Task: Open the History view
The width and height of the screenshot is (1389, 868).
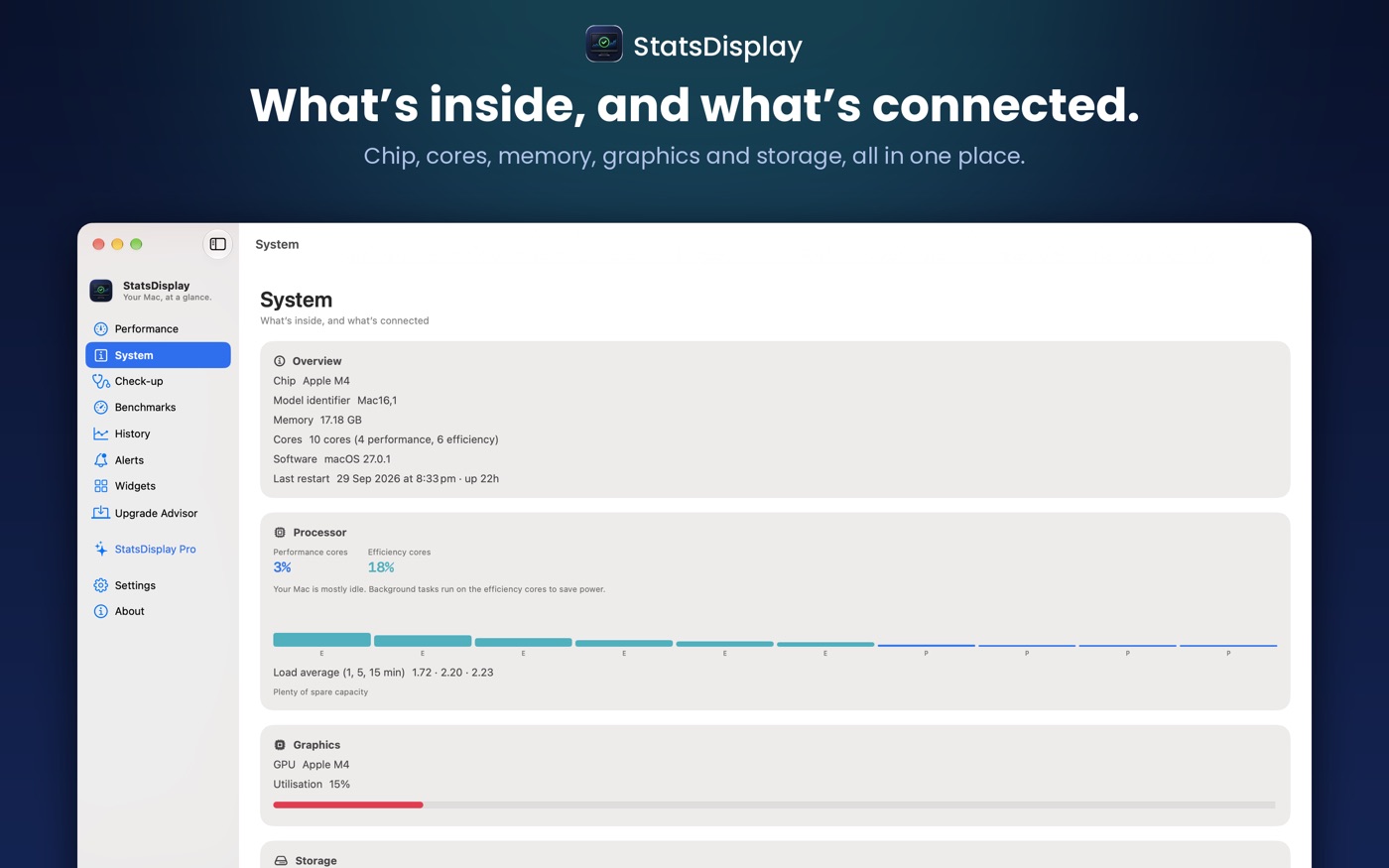Action: [158, 434]
